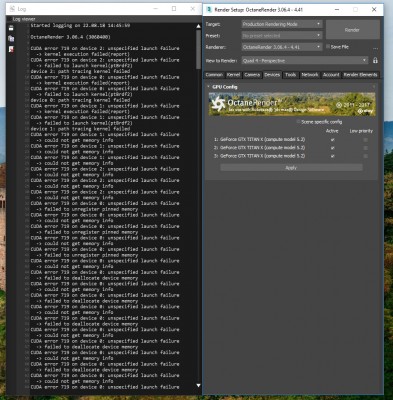Enable the Save File checkbox
This screenshot has width=393, height=400.
tap(328, 47)
